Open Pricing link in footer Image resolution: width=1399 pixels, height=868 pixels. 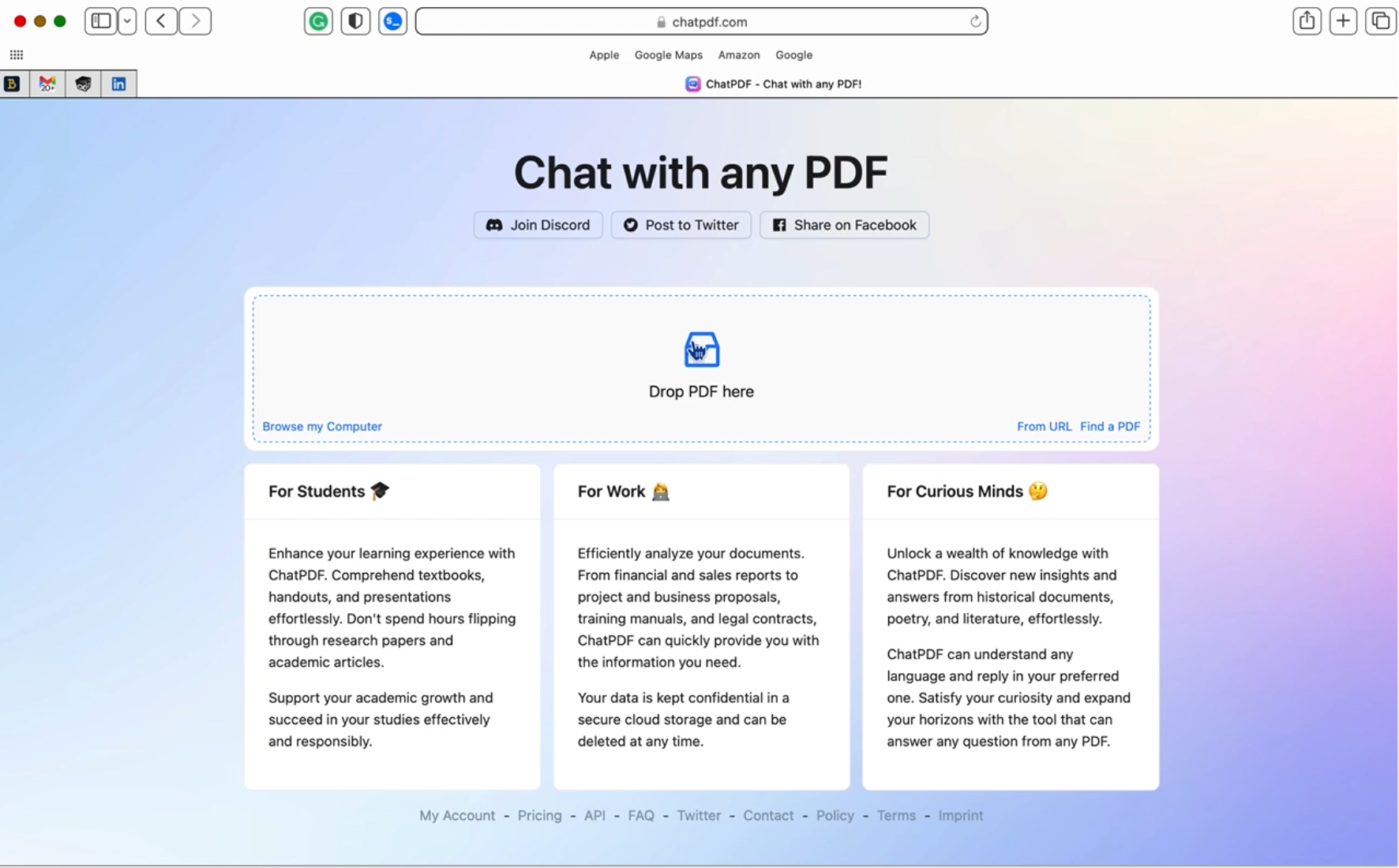(x=539, y=815)
